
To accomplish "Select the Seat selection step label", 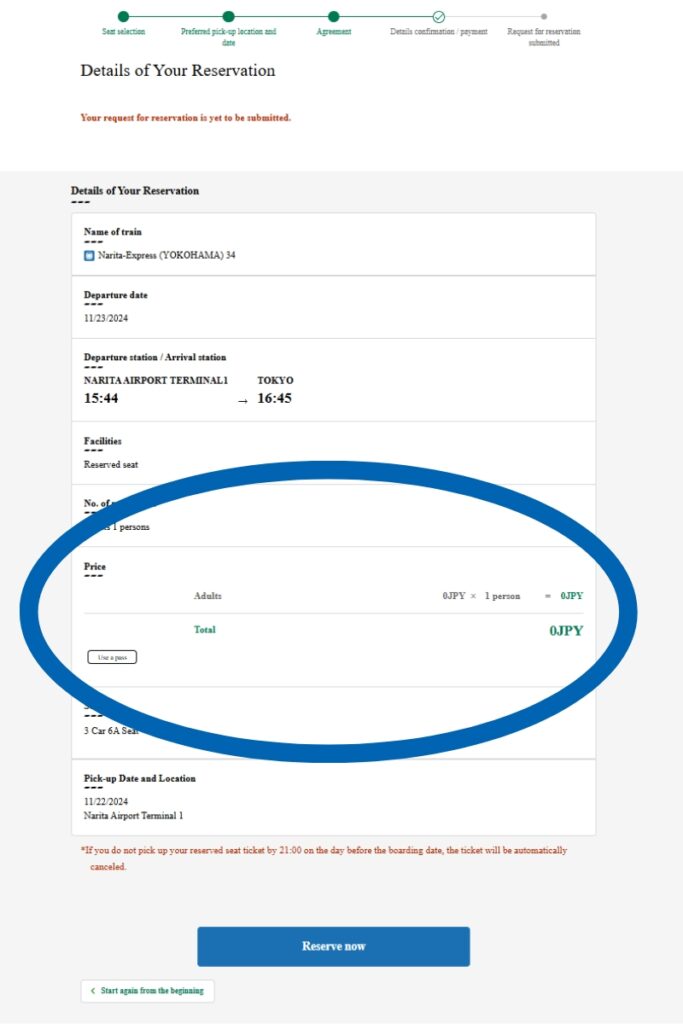I will tap(123, 32).
